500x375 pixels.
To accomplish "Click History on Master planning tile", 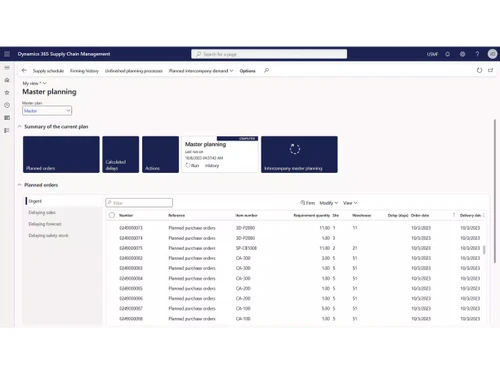I will [x=212, y=165].
